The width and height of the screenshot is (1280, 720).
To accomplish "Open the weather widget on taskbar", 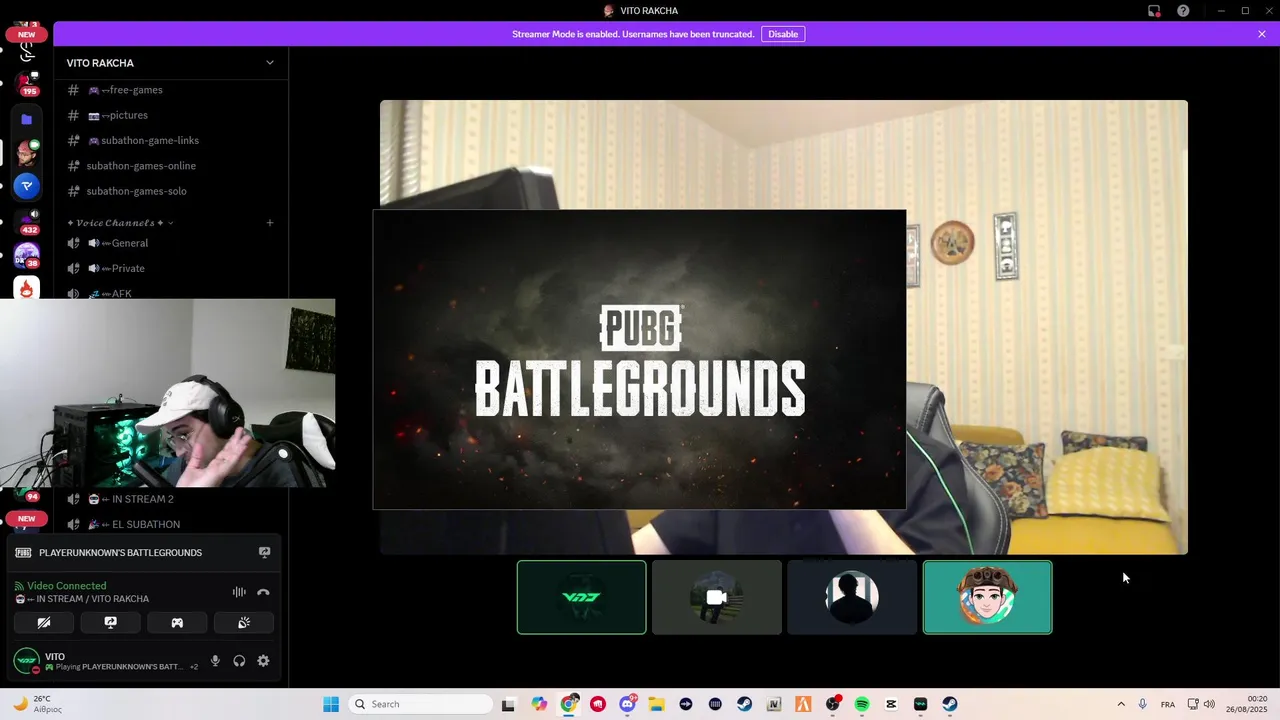I will [38, 704].
